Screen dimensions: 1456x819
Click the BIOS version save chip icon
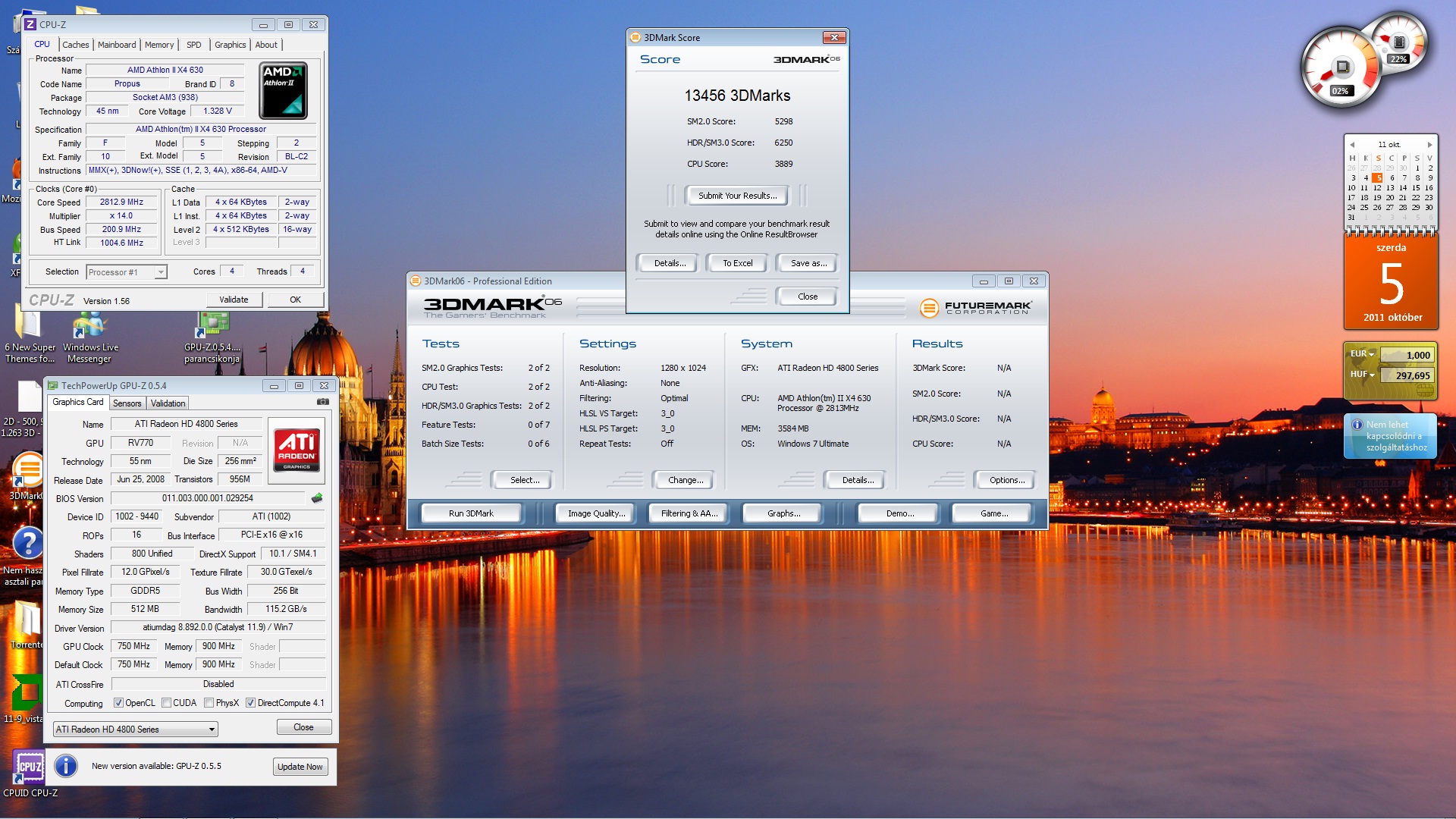(x=317, y=498)
